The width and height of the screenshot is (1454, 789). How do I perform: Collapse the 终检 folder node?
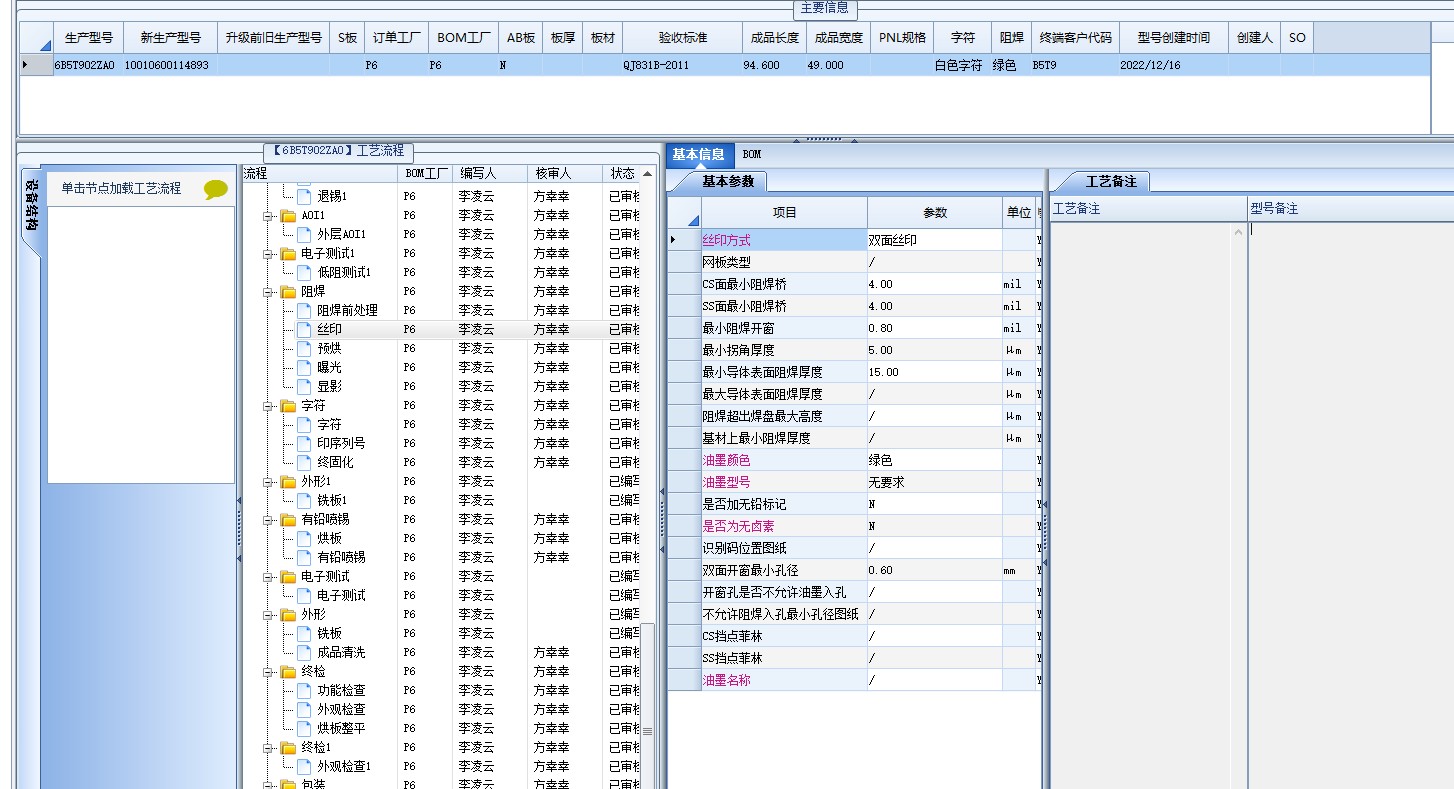pyautogui.click(x=268, y=671)
